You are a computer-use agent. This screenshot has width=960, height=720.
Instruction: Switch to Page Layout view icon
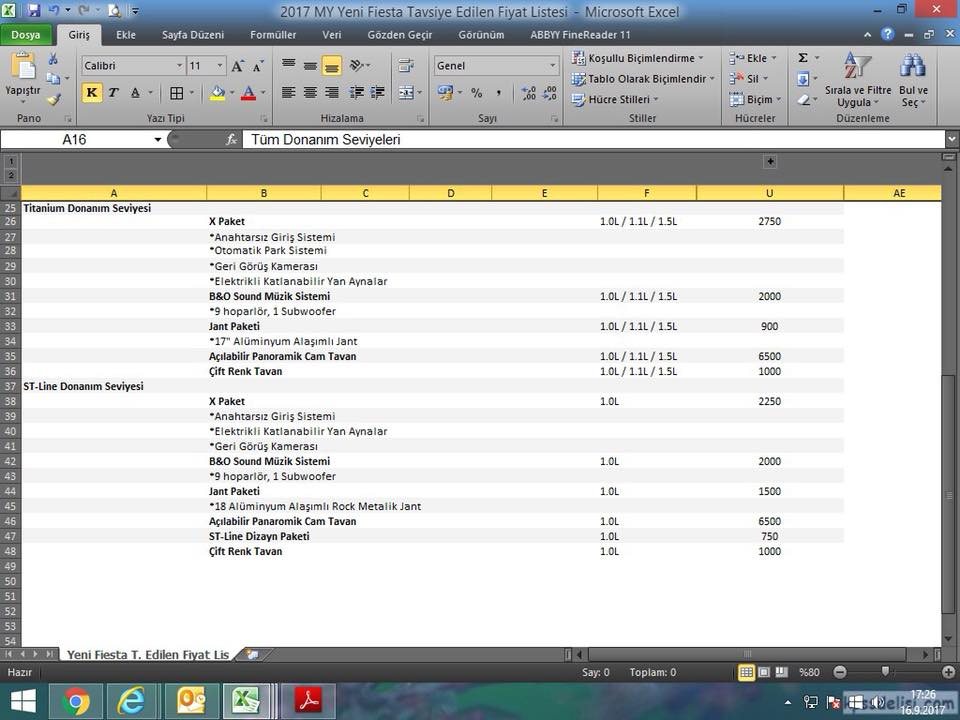pos(764,672)
